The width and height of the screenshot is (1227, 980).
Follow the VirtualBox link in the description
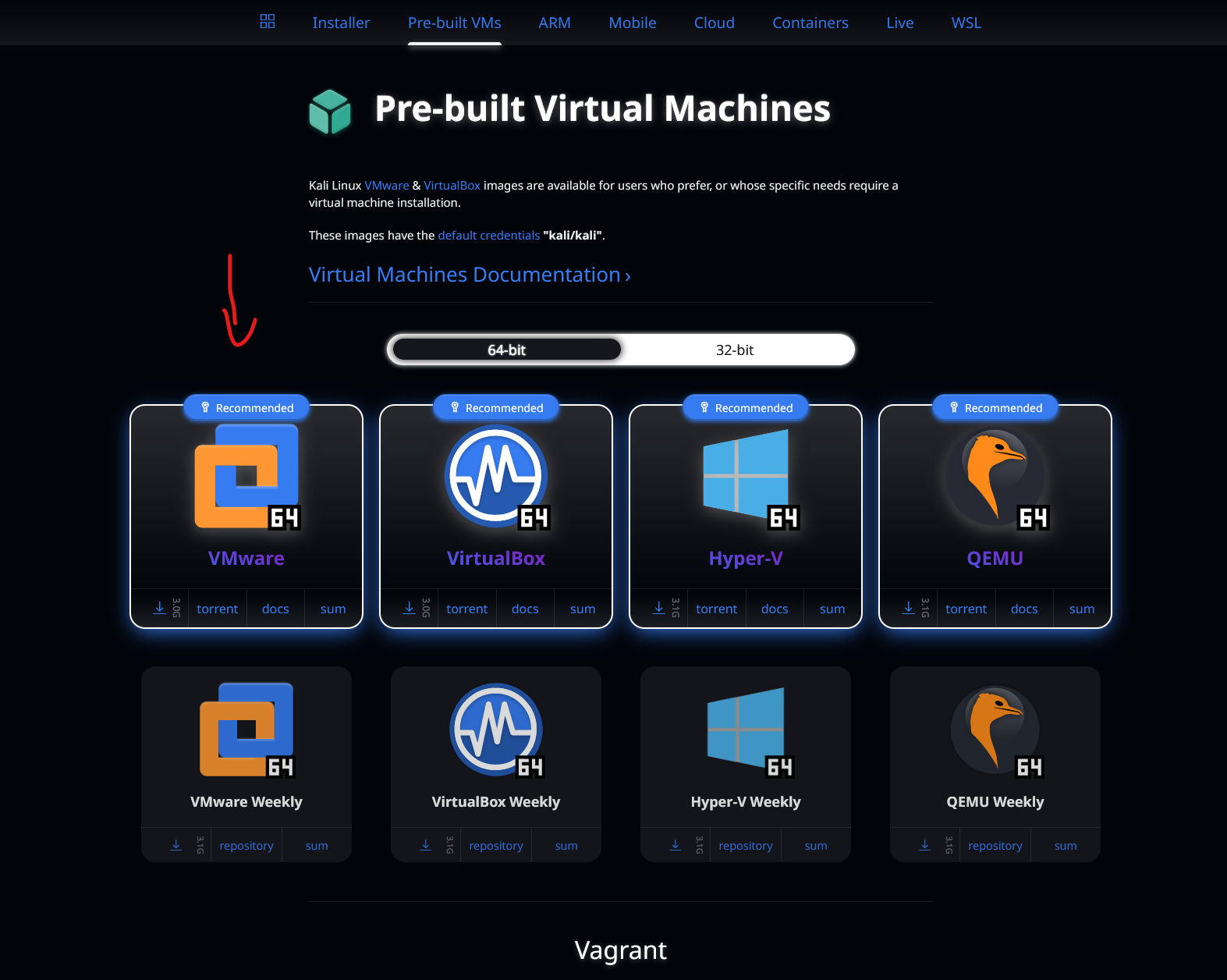[452, 186]
